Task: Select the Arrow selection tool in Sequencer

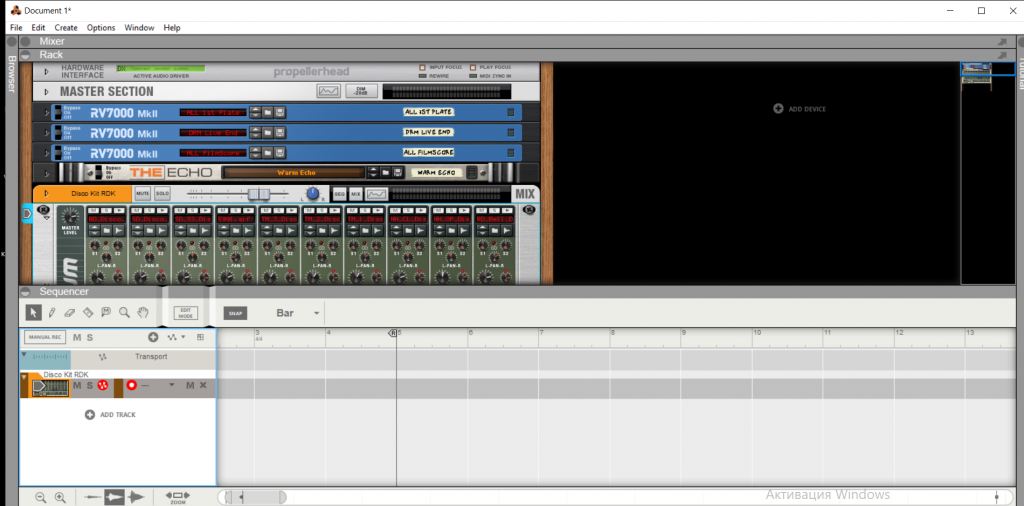Action: click(x=34, y=313)
